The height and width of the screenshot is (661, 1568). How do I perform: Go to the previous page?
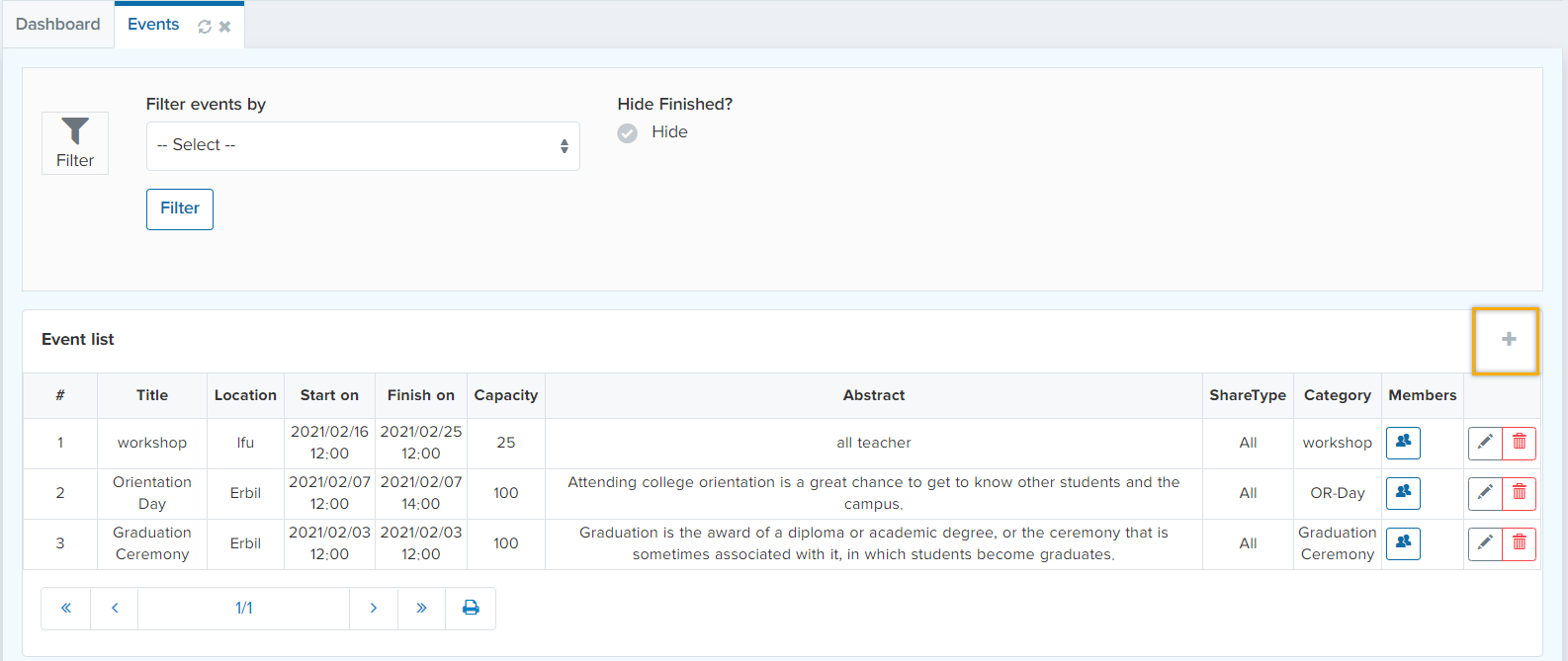tap(115, 609)
